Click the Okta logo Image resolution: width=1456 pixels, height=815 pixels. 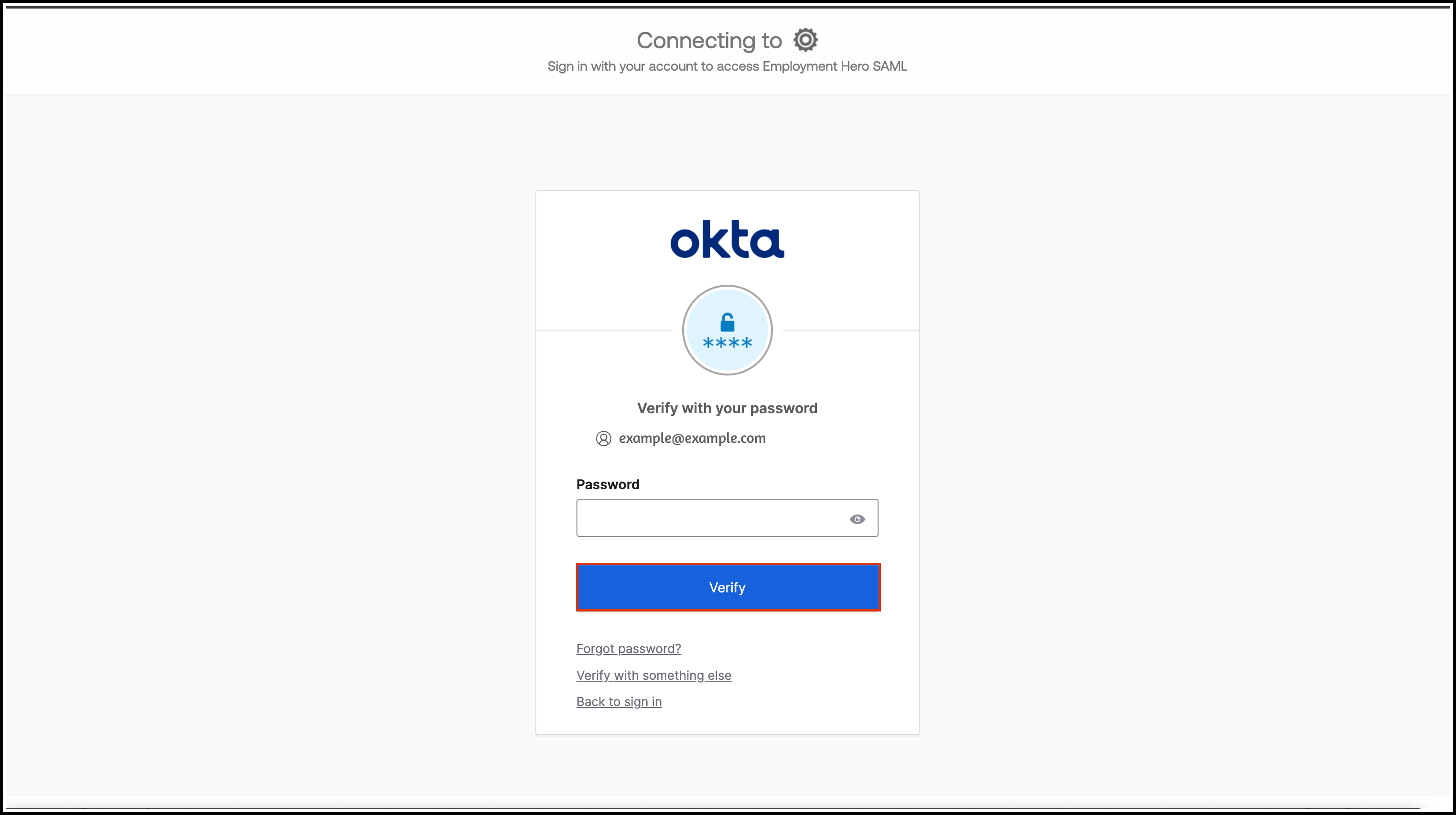pyautogui.click(x=727, y=239)
